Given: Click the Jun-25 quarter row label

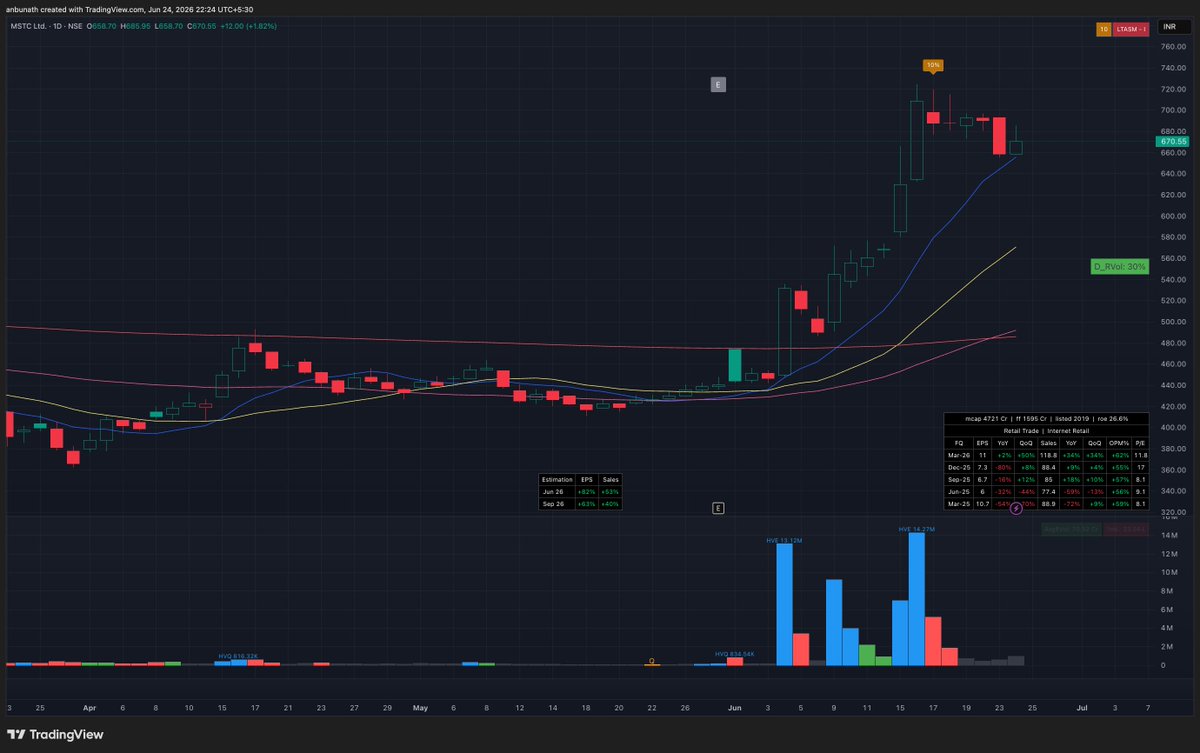Looking at the screenshot, I should (x=959, y=494).
